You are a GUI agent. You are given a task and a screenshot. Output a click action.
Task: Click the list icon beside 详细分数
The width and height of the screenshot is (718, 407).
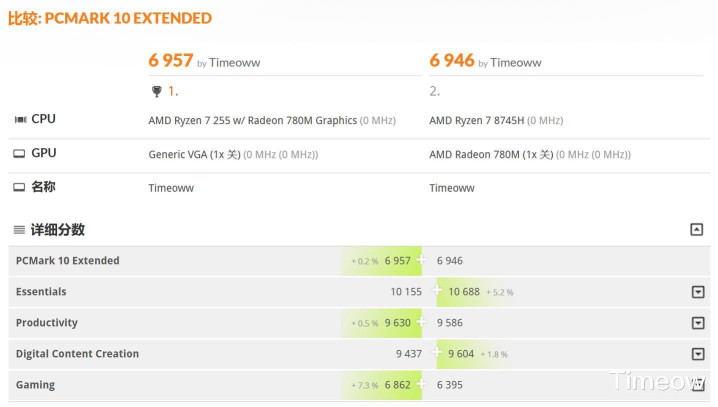19,230
